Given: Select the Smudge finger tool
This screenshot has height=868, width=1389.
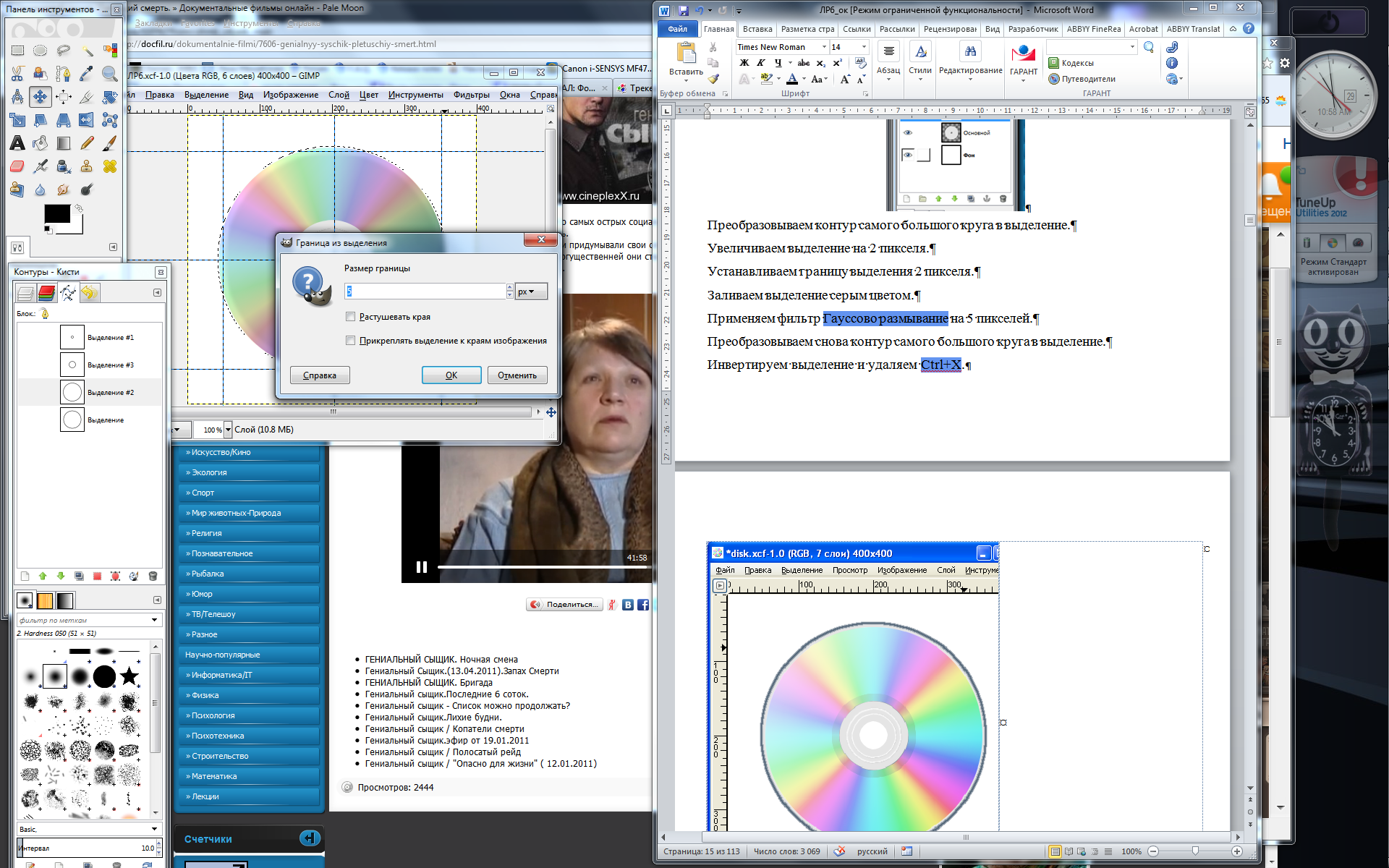Looking at the screenshot, I should [x=64, y=190].
